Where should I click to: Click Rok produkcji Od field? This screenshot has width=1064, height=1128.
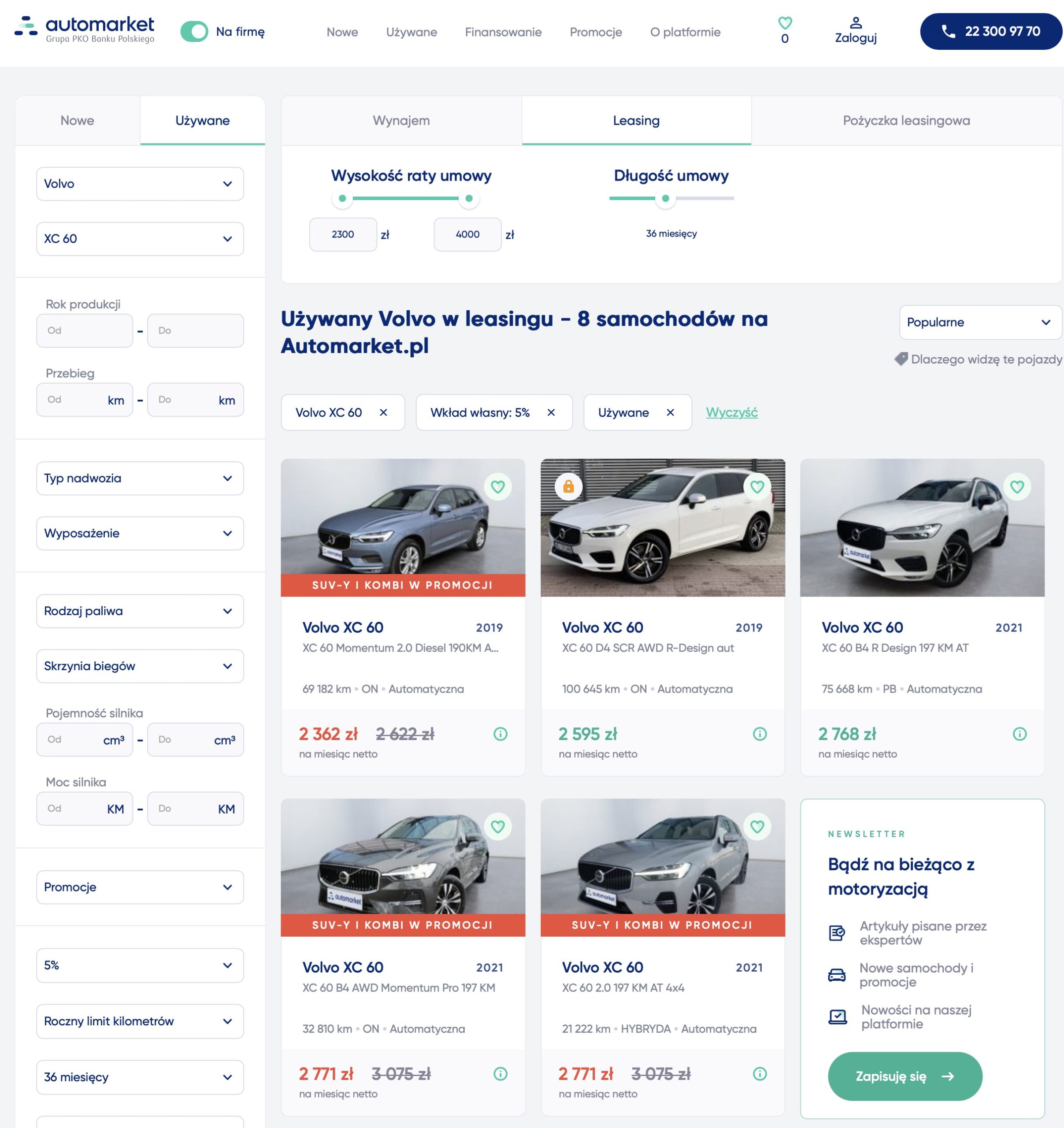coord(85,331)
